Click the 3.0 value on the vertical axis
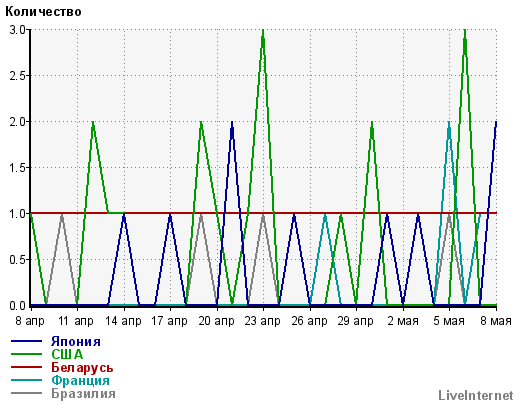 click(x=17, y=30)
